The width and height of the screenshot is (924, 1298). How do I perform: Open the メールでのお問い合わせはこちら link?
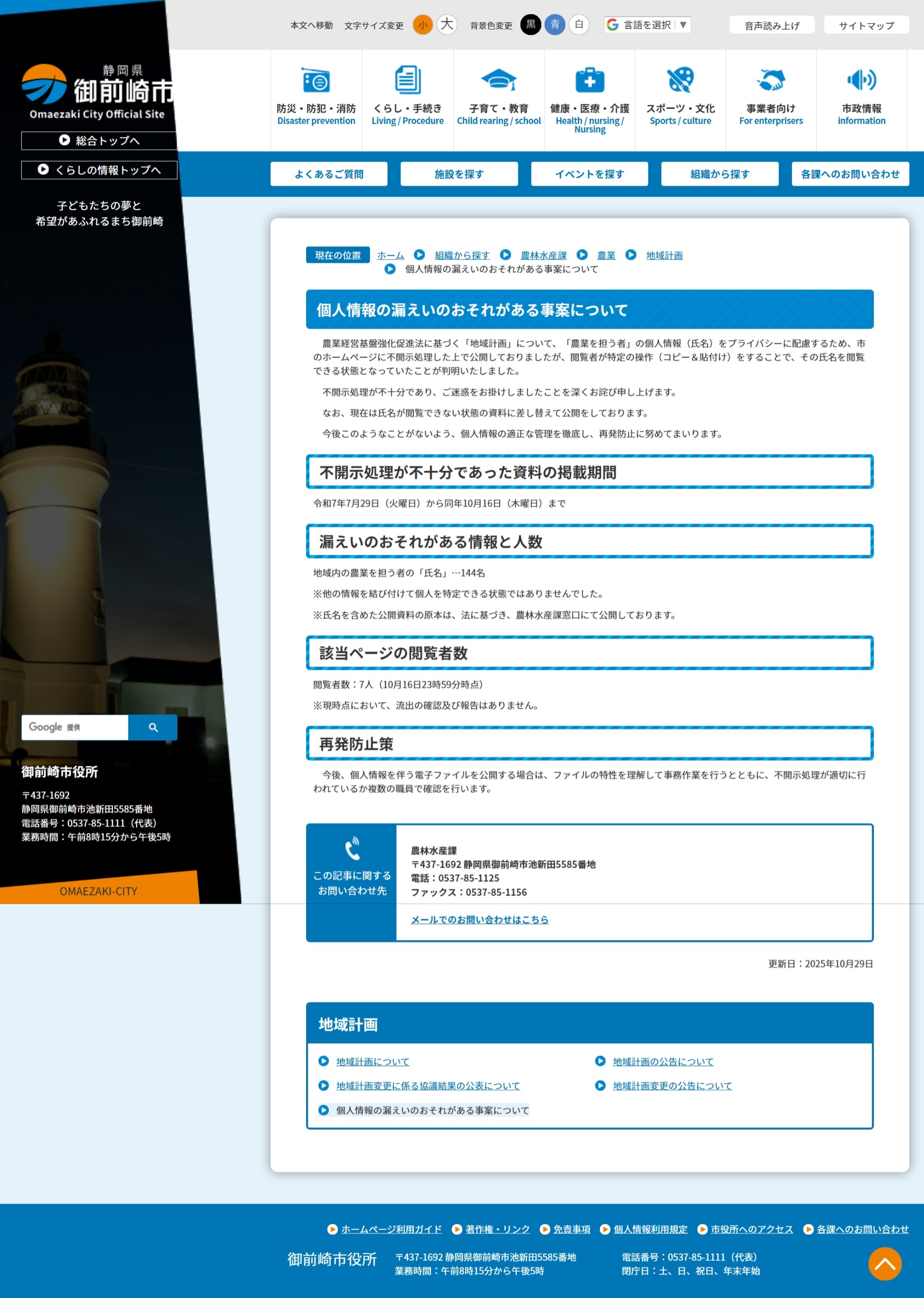[x=479, y=920]
